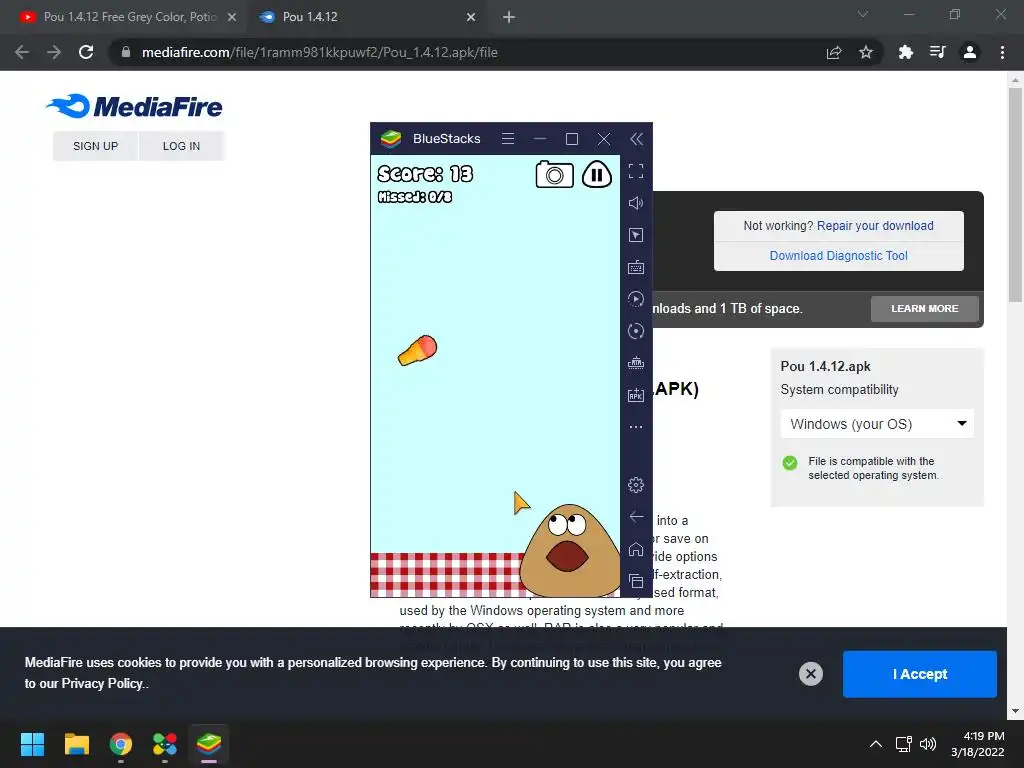
Task: Tap the Pou character in the game
Action: [x=569, y=549]
